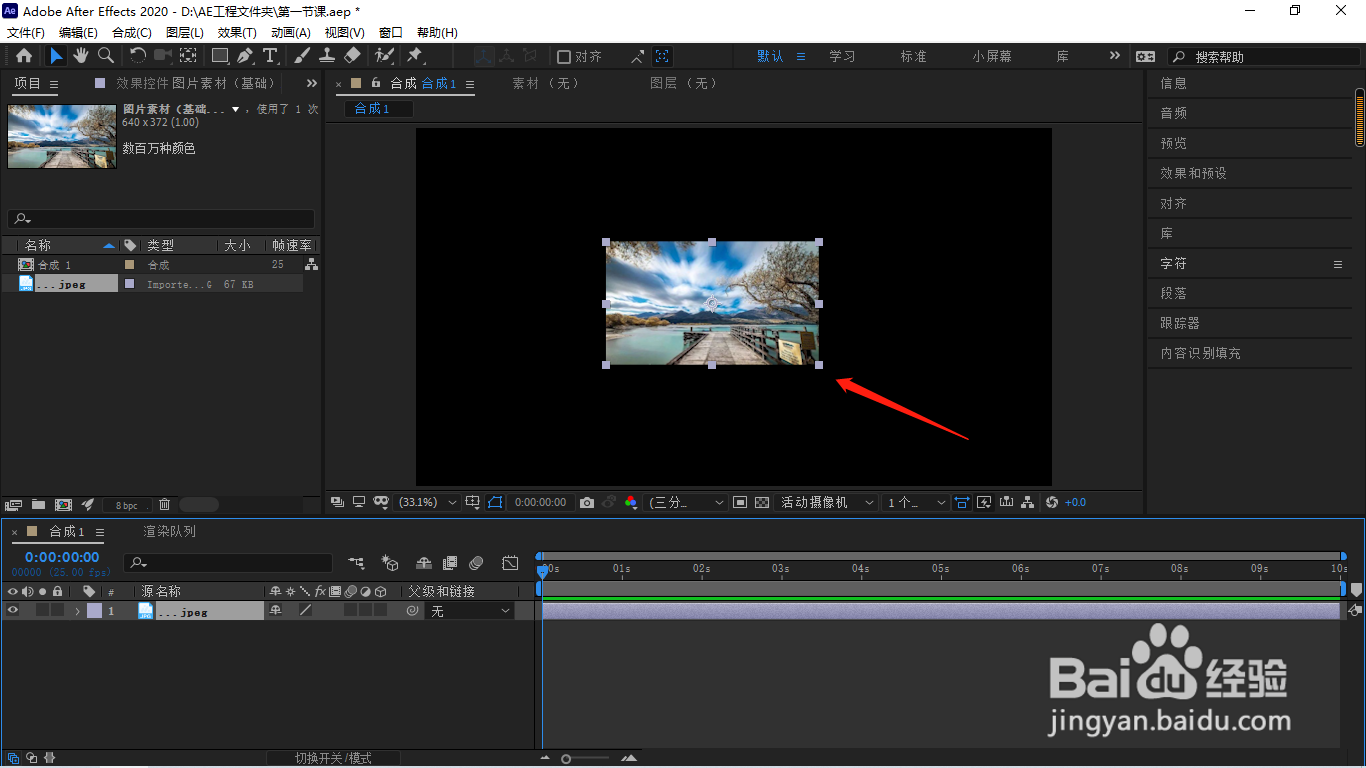Select the Pen tool
Screen dimensions: 1366x768
tap(246, 56)
